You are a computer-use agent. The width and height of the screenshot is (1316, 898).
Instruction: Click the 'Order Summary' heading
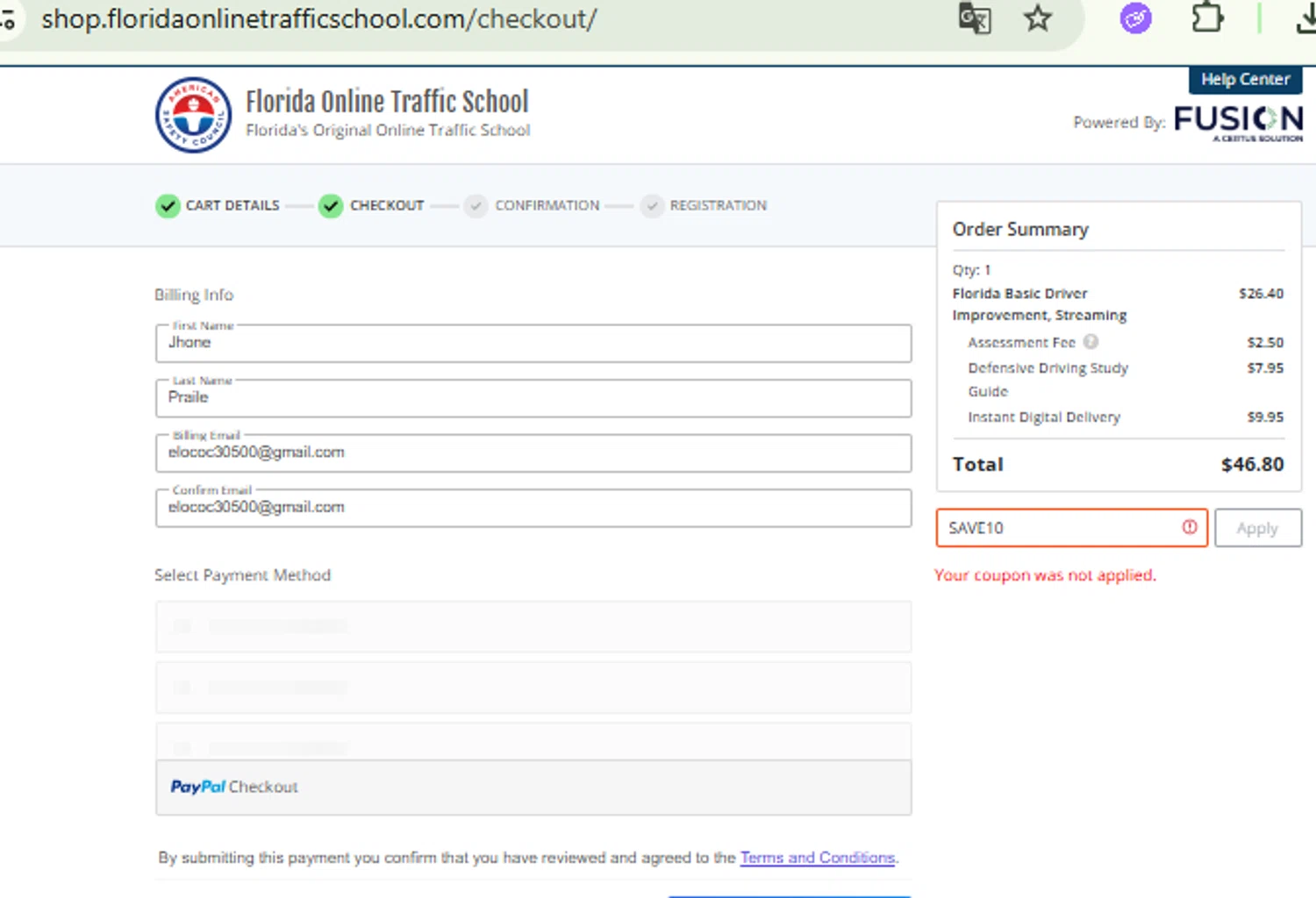click(1020, 230)
